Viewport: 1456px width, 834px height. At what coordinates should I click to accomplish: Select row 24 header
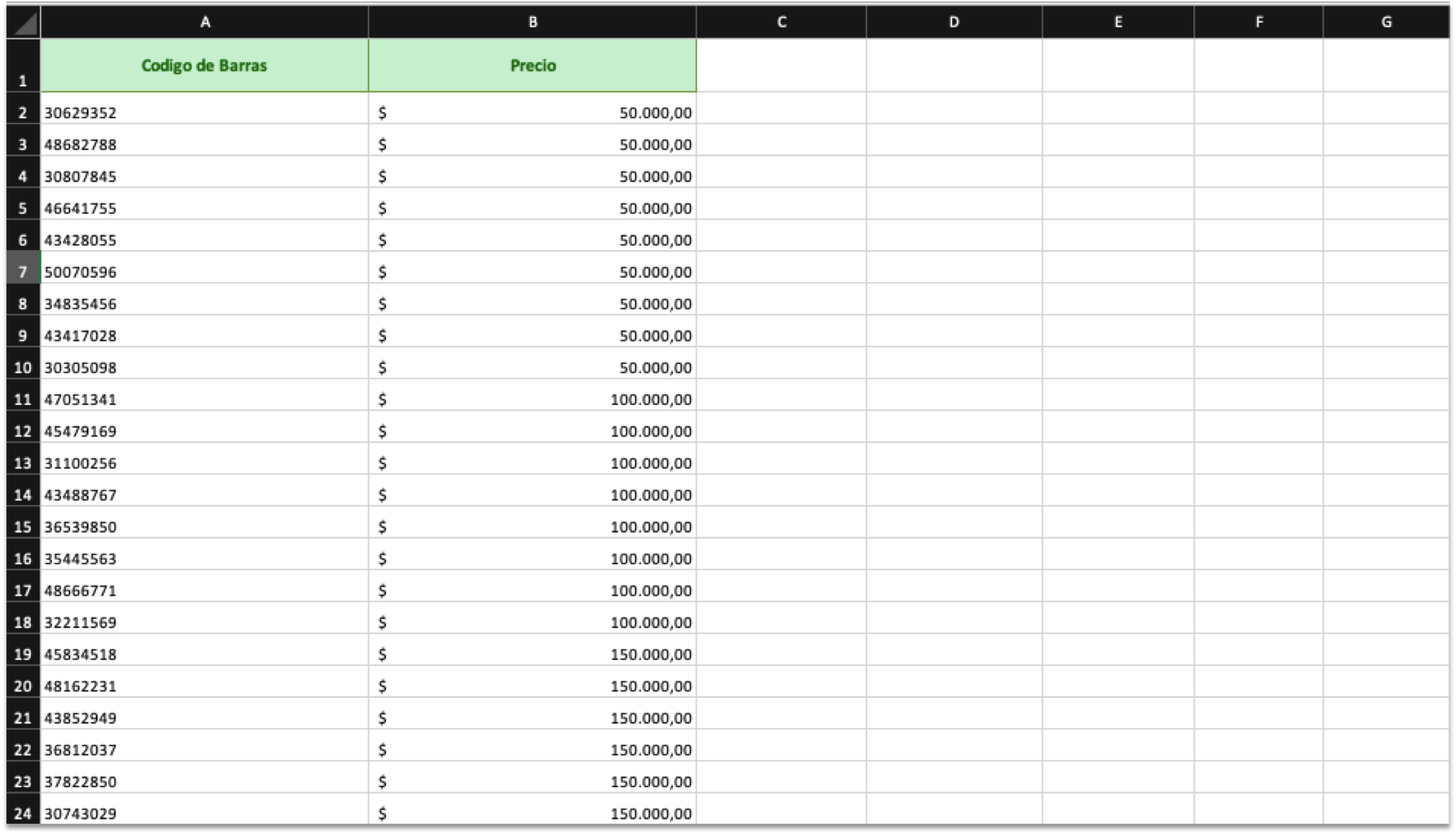(23, 813)
